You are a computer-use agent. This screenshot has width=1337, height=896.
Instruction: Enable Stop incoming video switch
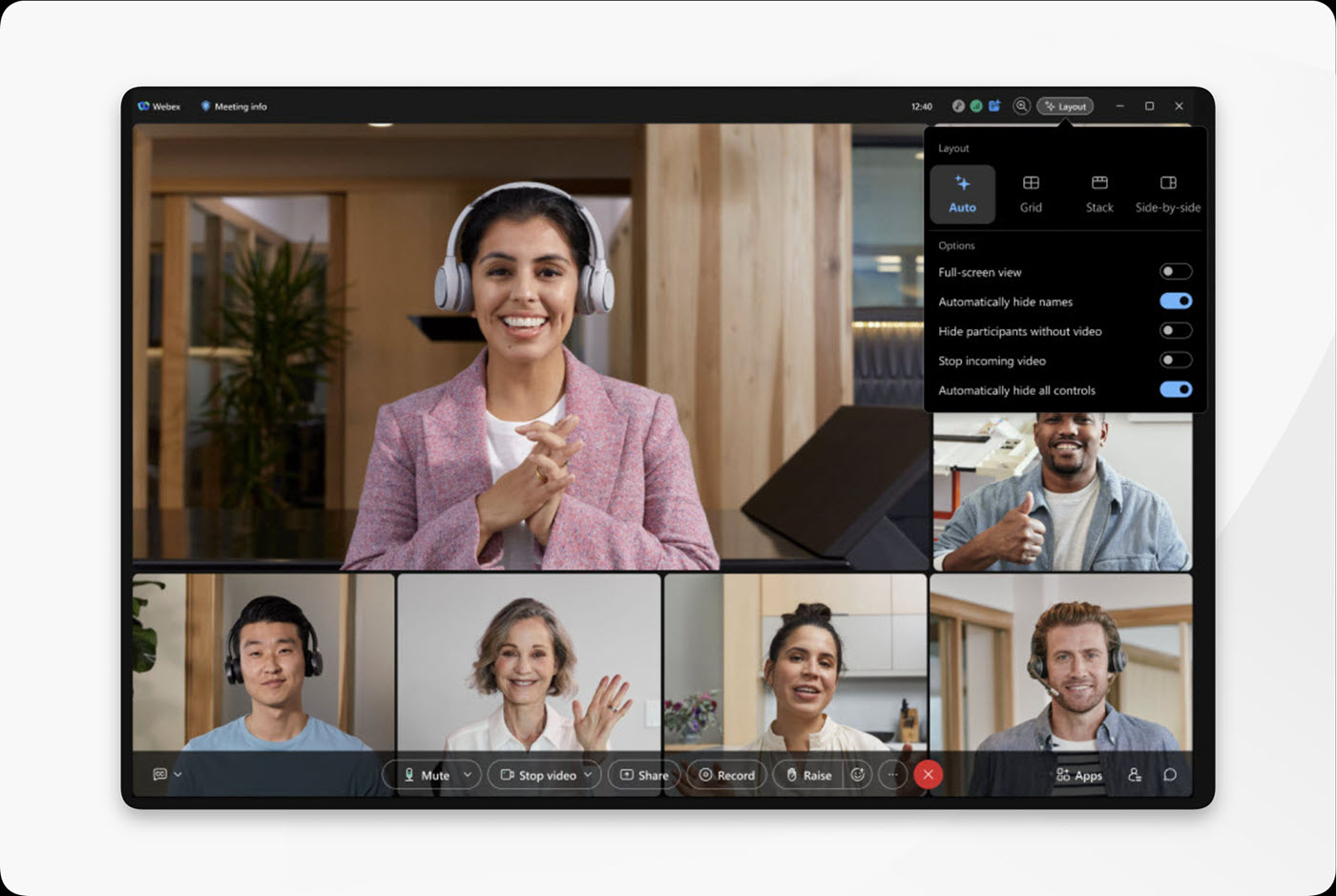[1176, 361]
